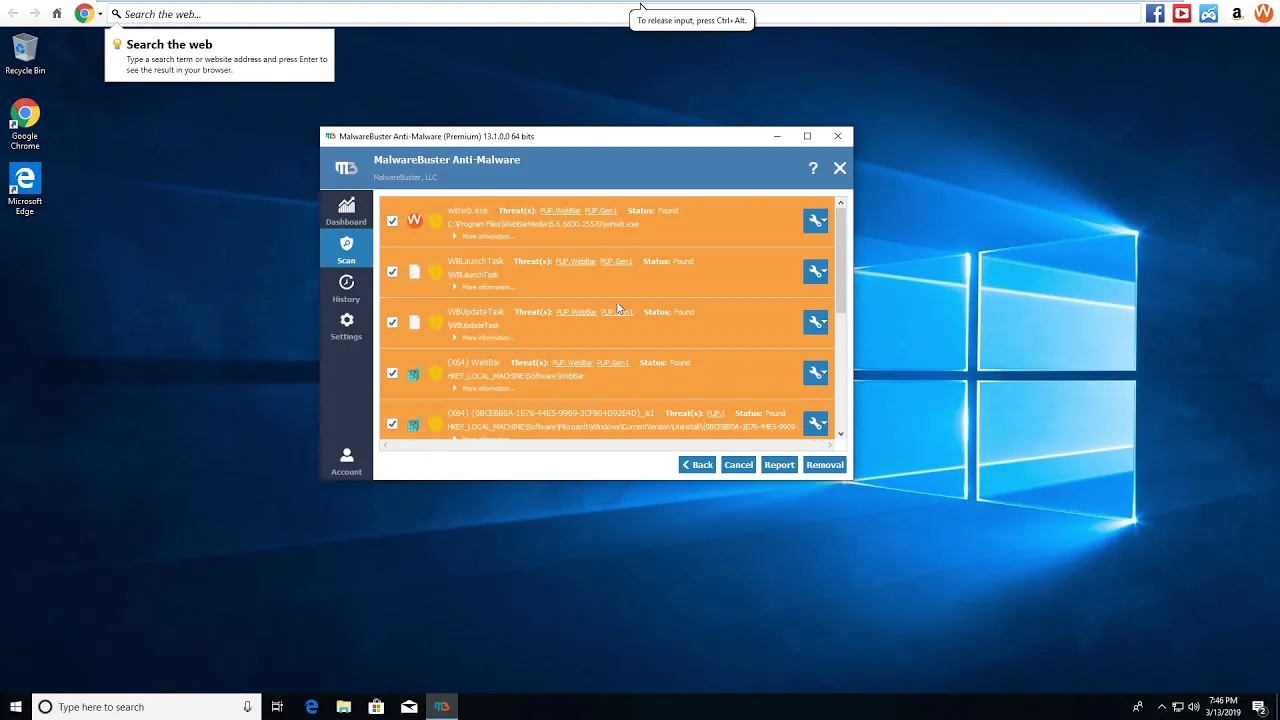Viewport: 1280px width, 720px height.
Task: Open File Explorer from the taskbar
Action: 344,707
